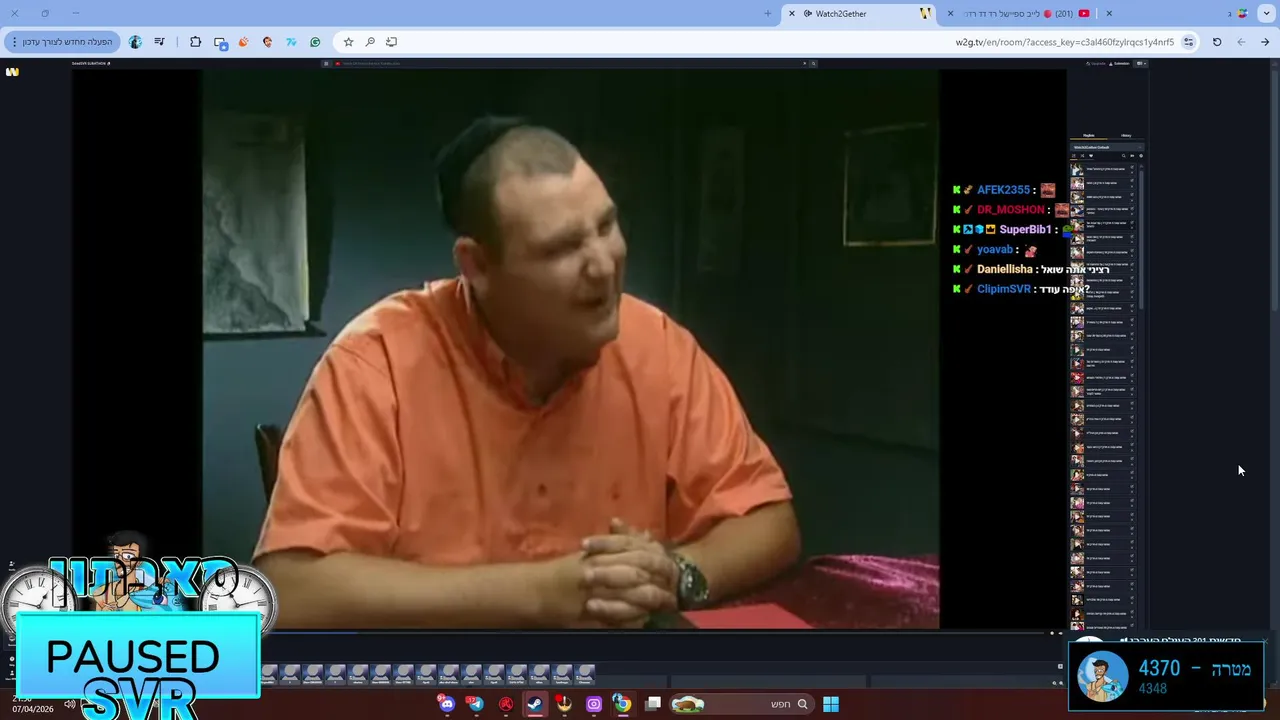Click the paused video player frame
Image resolution: width=1280 pixels, height=720 pixels.
pyautogui.click(x=570, y=349)
